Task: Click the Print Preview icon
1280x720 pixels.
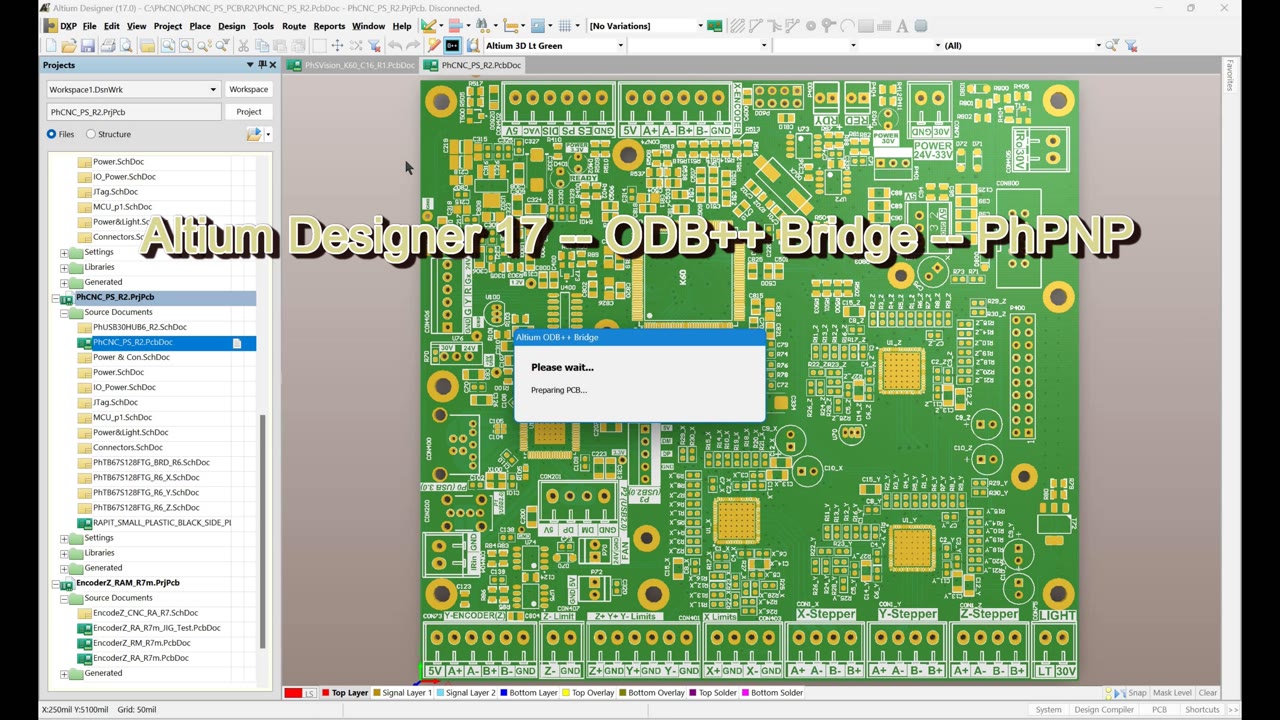Action: 126,46
